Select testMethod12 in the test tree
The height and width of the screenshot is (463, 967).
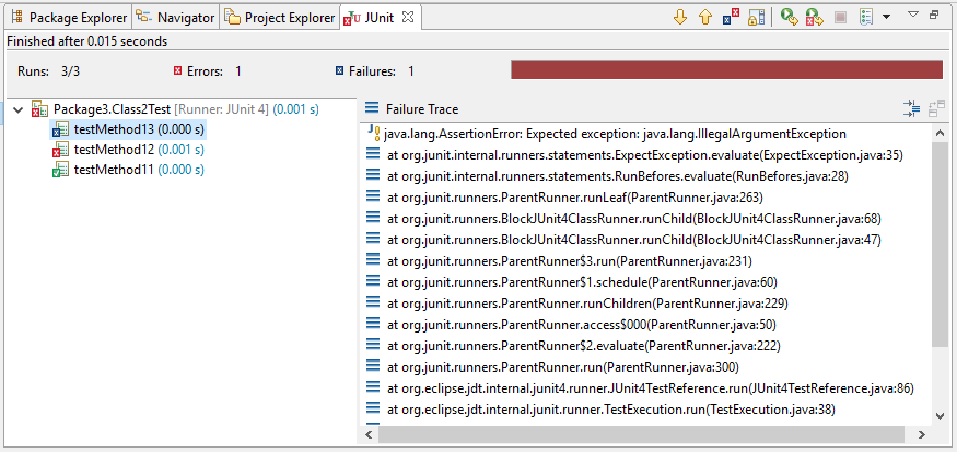(128, 150)
